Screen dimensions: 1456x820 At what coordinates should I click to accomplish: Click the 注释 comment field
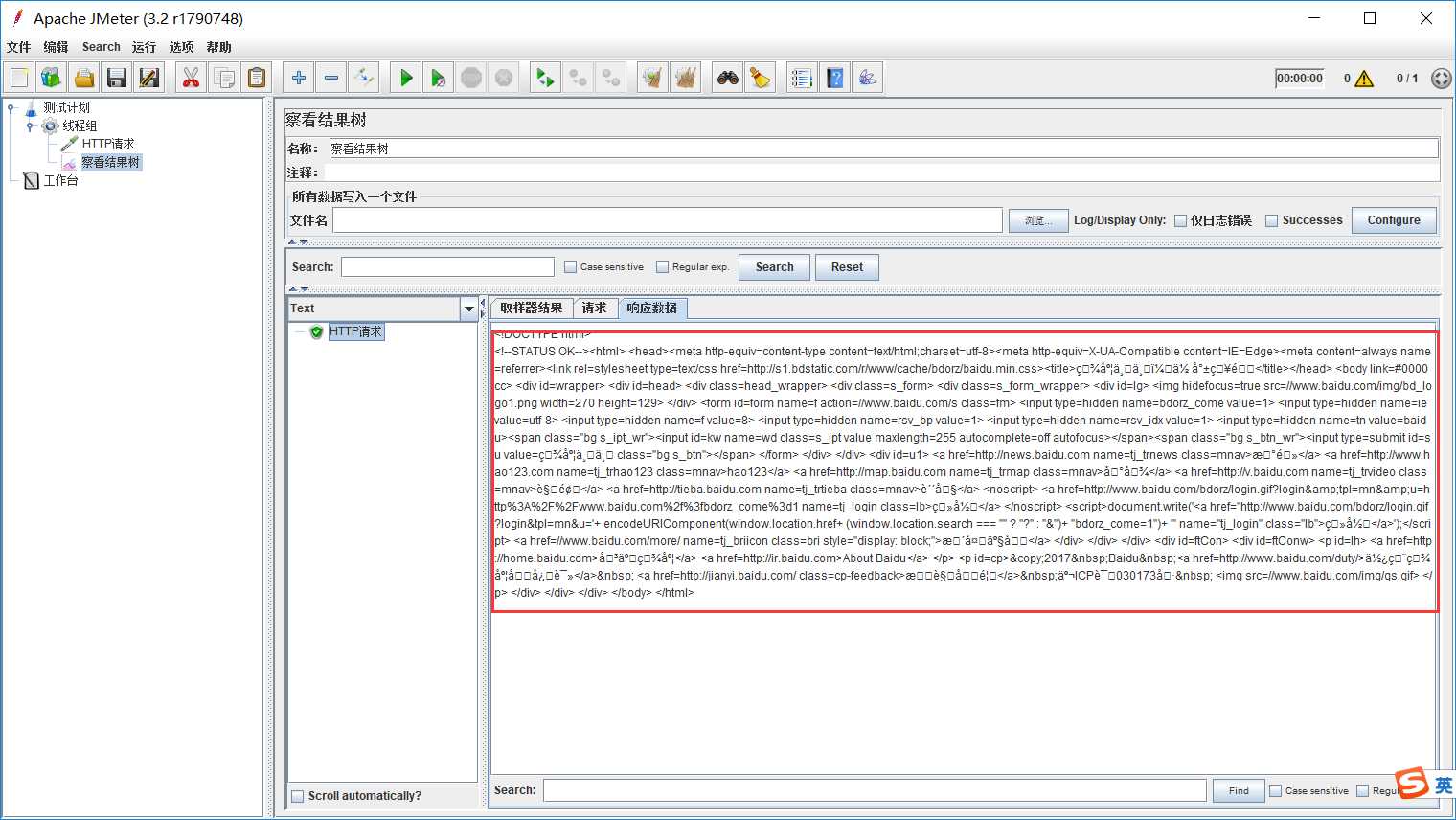[x=881, y=172]
